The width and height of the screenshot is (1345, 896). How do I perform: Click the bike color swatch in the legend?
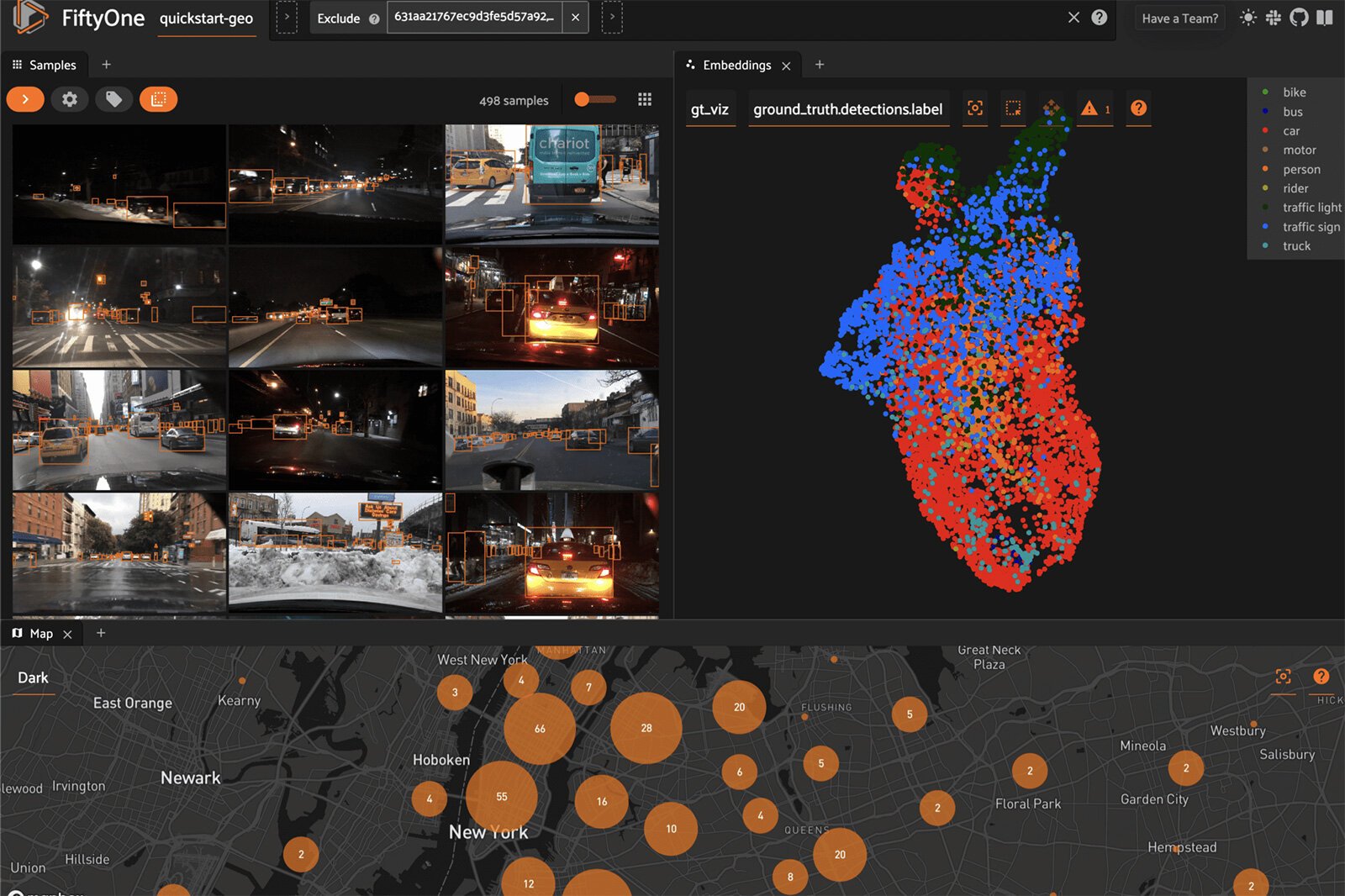pyautogui.click(x=1264, y=92)
